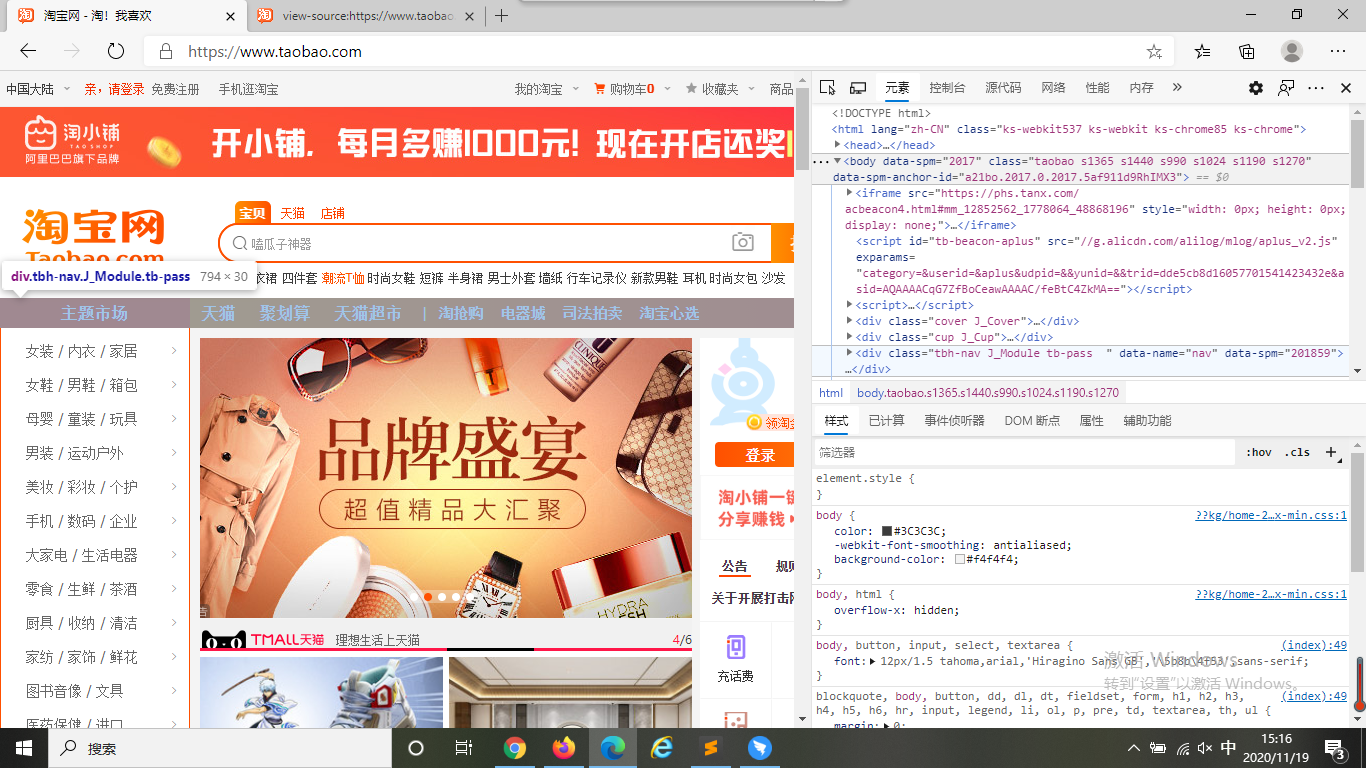Switch to the 网络 network tab
Image resolution: width=1366 pixels, height=768 pixels.
(x=1053, y=88)
